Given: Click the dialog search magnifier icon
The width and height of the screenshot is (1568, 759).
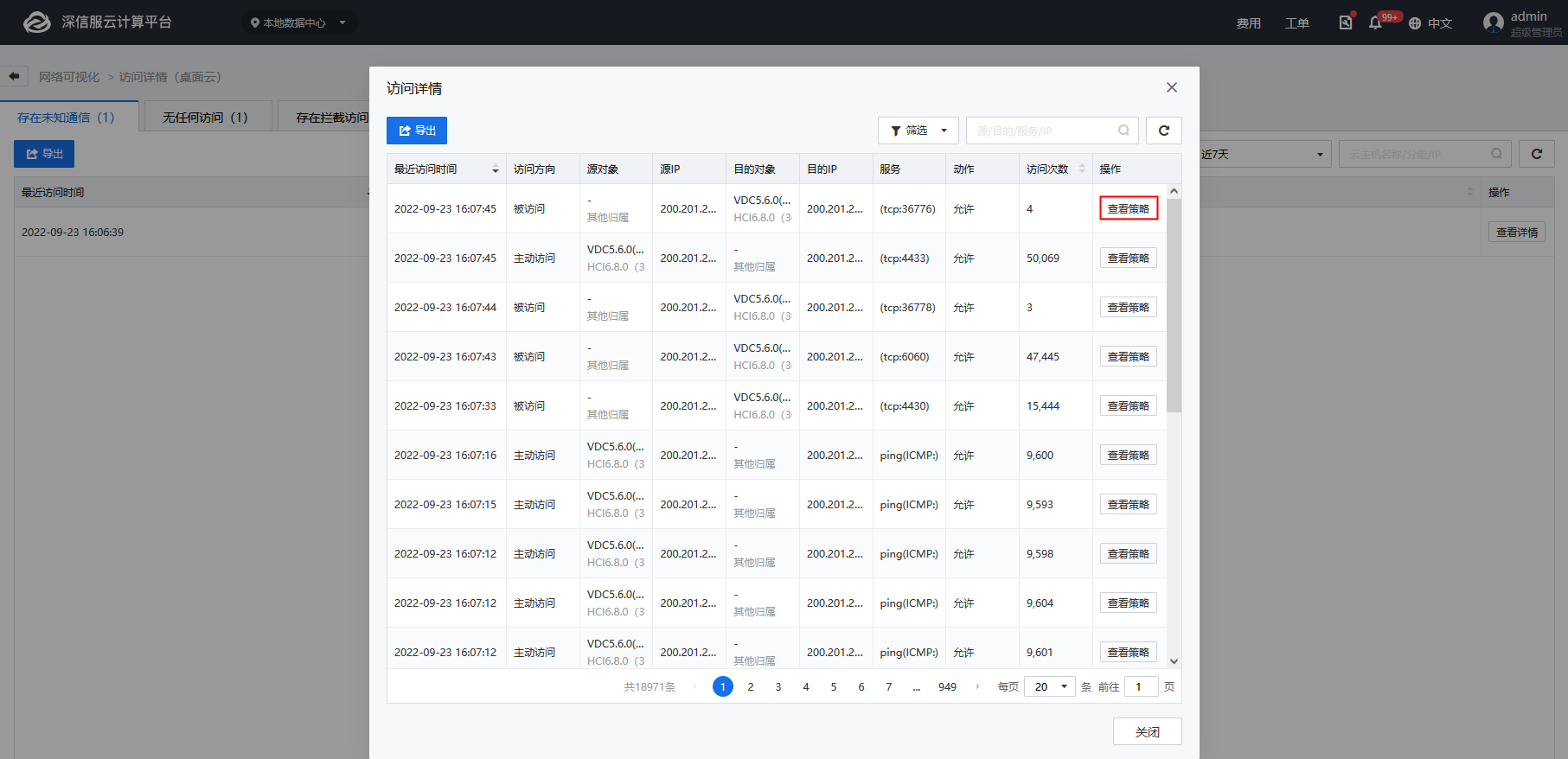Looking at the screenshot, I should 1123,131.
